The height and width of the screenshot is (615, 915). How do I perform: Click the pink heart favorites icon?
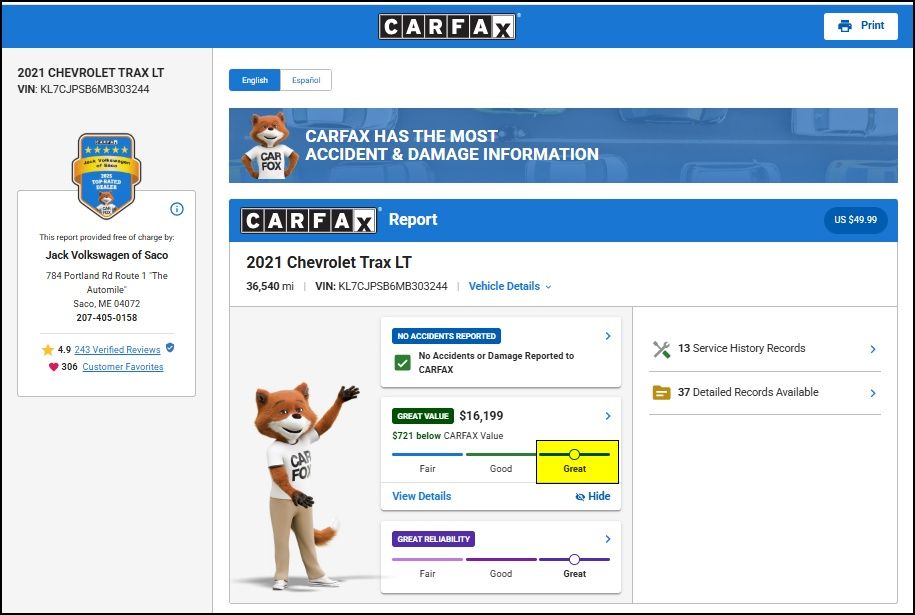[53, 367]
